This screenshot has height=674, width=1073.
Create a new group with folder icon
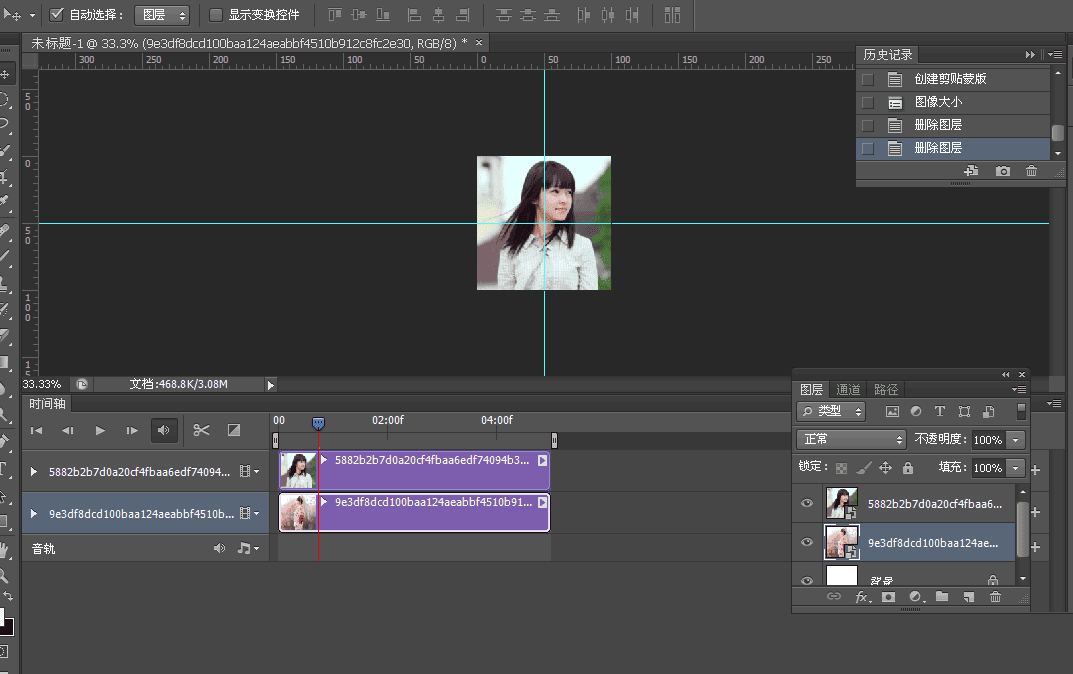(942, 597)
